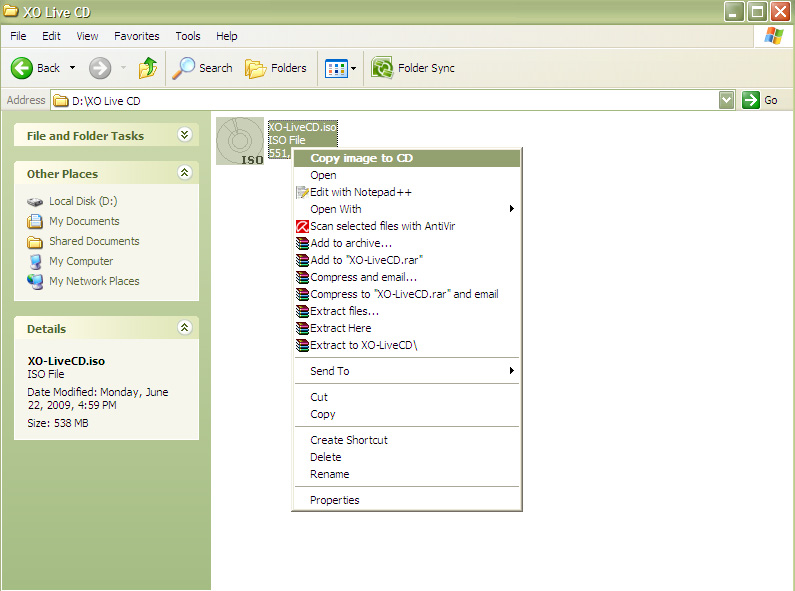Choose Compress and email...

tap(407, 277)
